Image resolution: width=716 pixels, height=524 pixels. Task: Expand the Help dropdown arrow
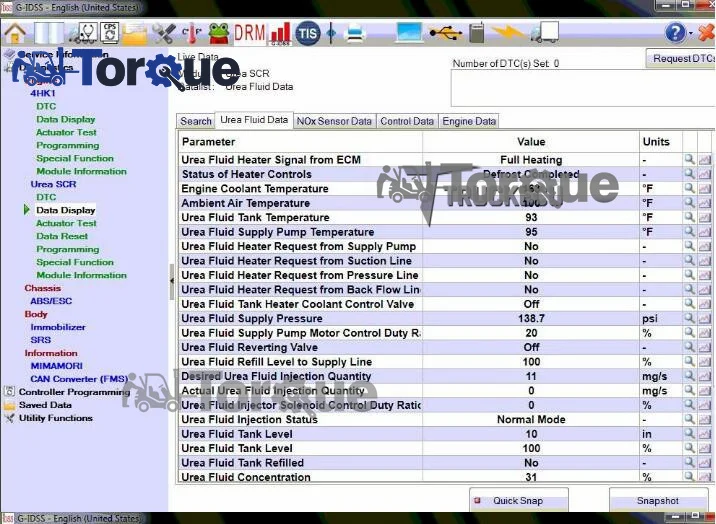pos(690,34)
